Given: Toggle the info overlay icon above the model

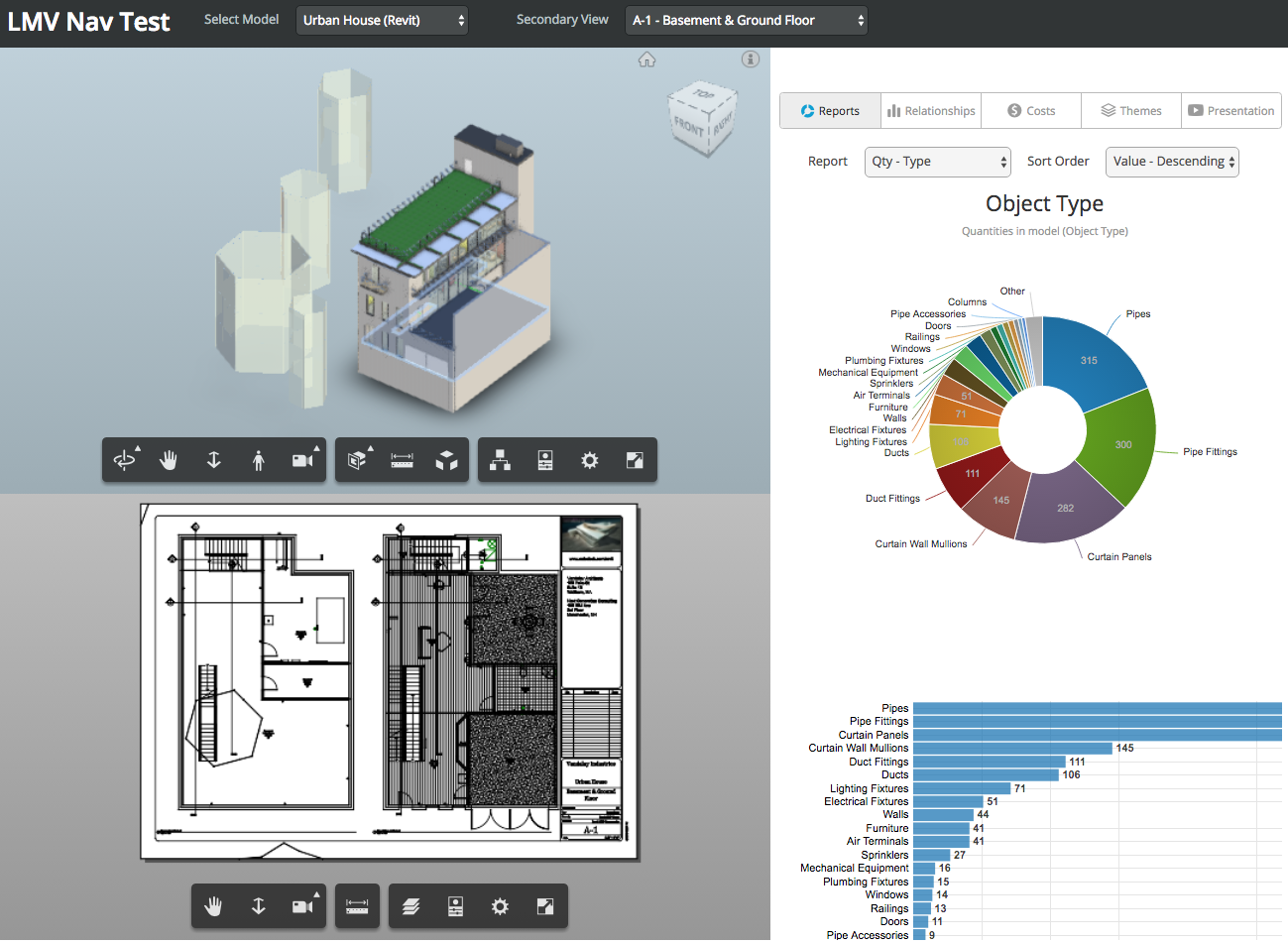Looking at the screenshot, I should click(x=751, y=59).
